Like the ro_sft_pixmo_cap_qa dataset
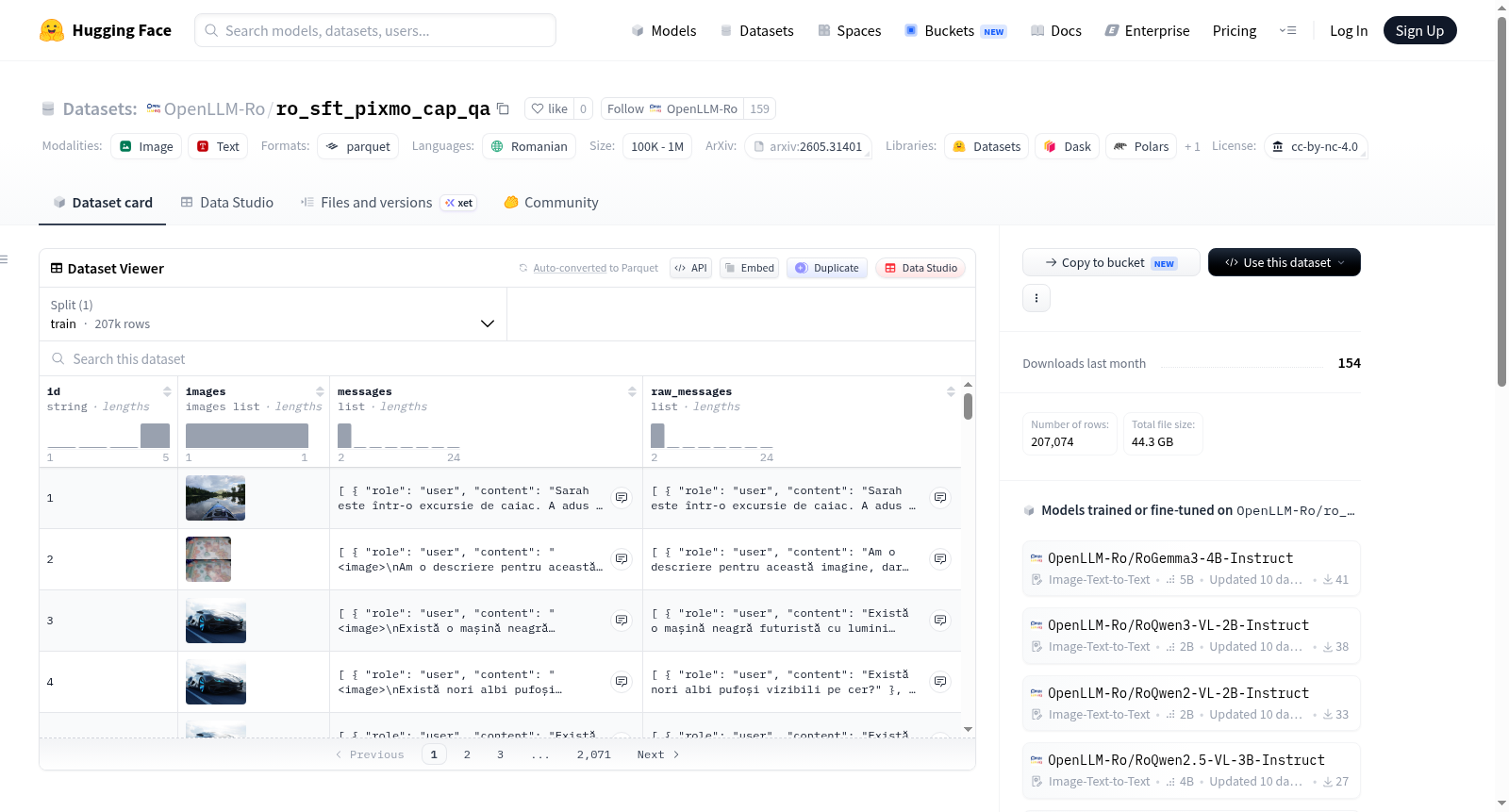Image resolution: width=1509 pixels, height=812 pixels. click(549, 108)
